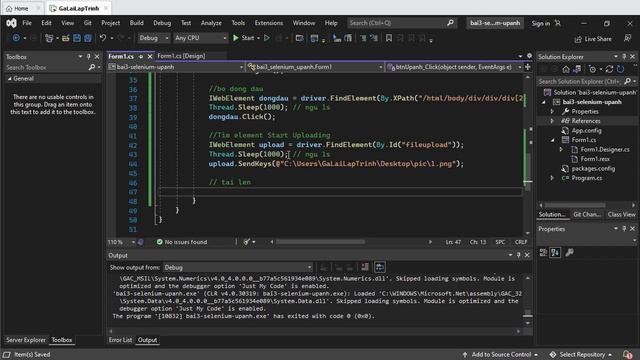Open the App.config file
The height and width of the screenshot is (360, 640).
coord(587,131)
